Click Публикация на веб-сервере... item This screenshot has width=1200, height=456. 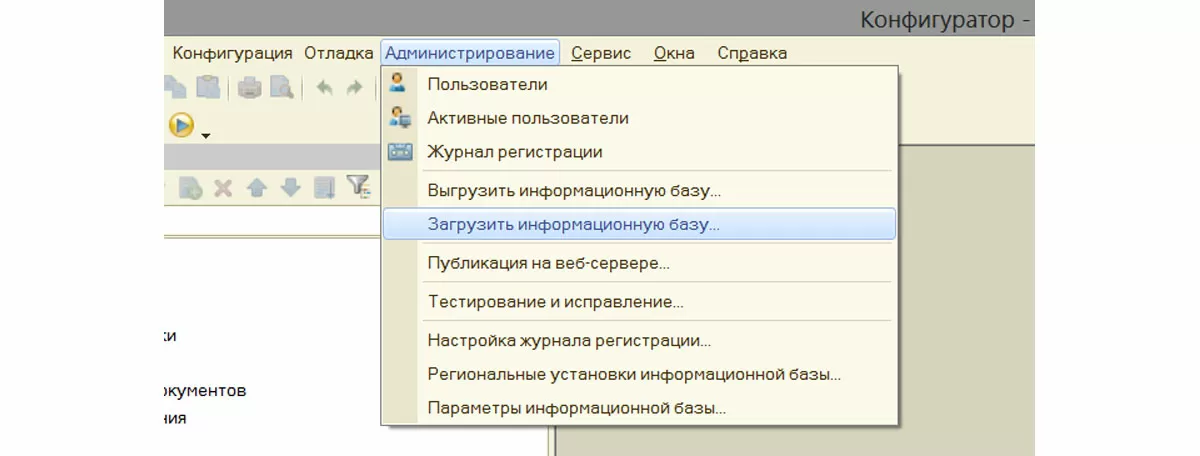[x=548, y=264]
